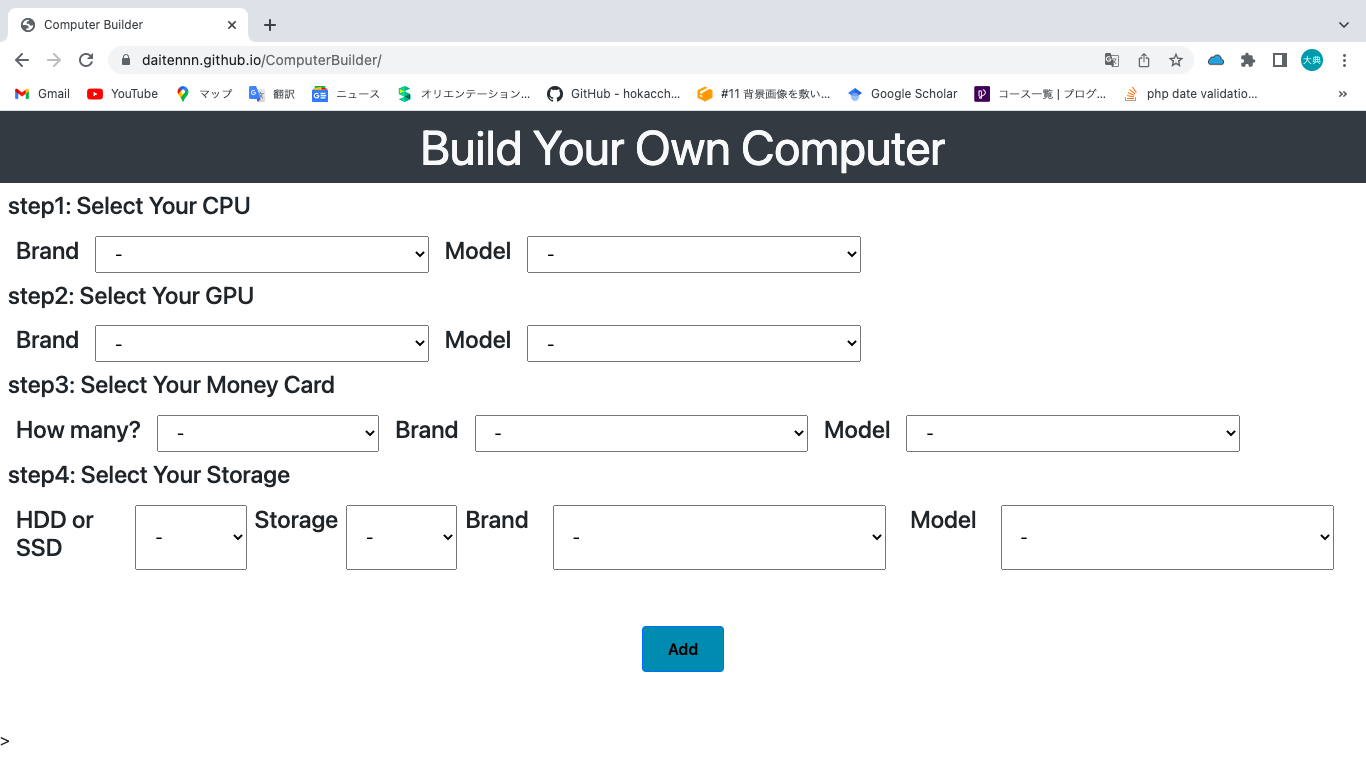Open the コース一覧 bookmark
Image resolution: width=1366 pixels, height=768 pixels.
(x=1041, y=94)
